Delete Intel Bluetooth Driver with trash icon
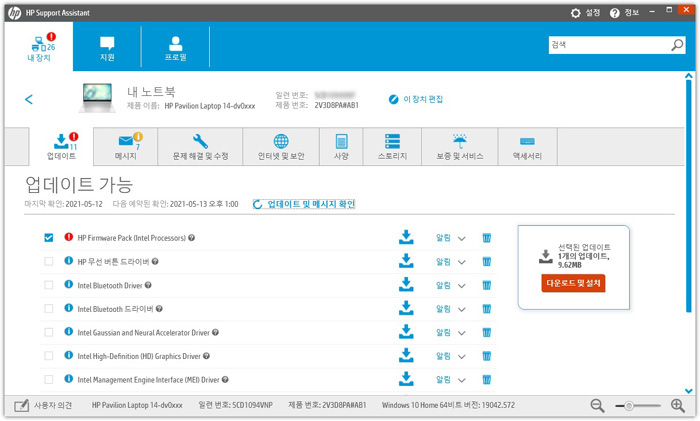This screenshot has height=421, width=700. click(x=487, y=285)
